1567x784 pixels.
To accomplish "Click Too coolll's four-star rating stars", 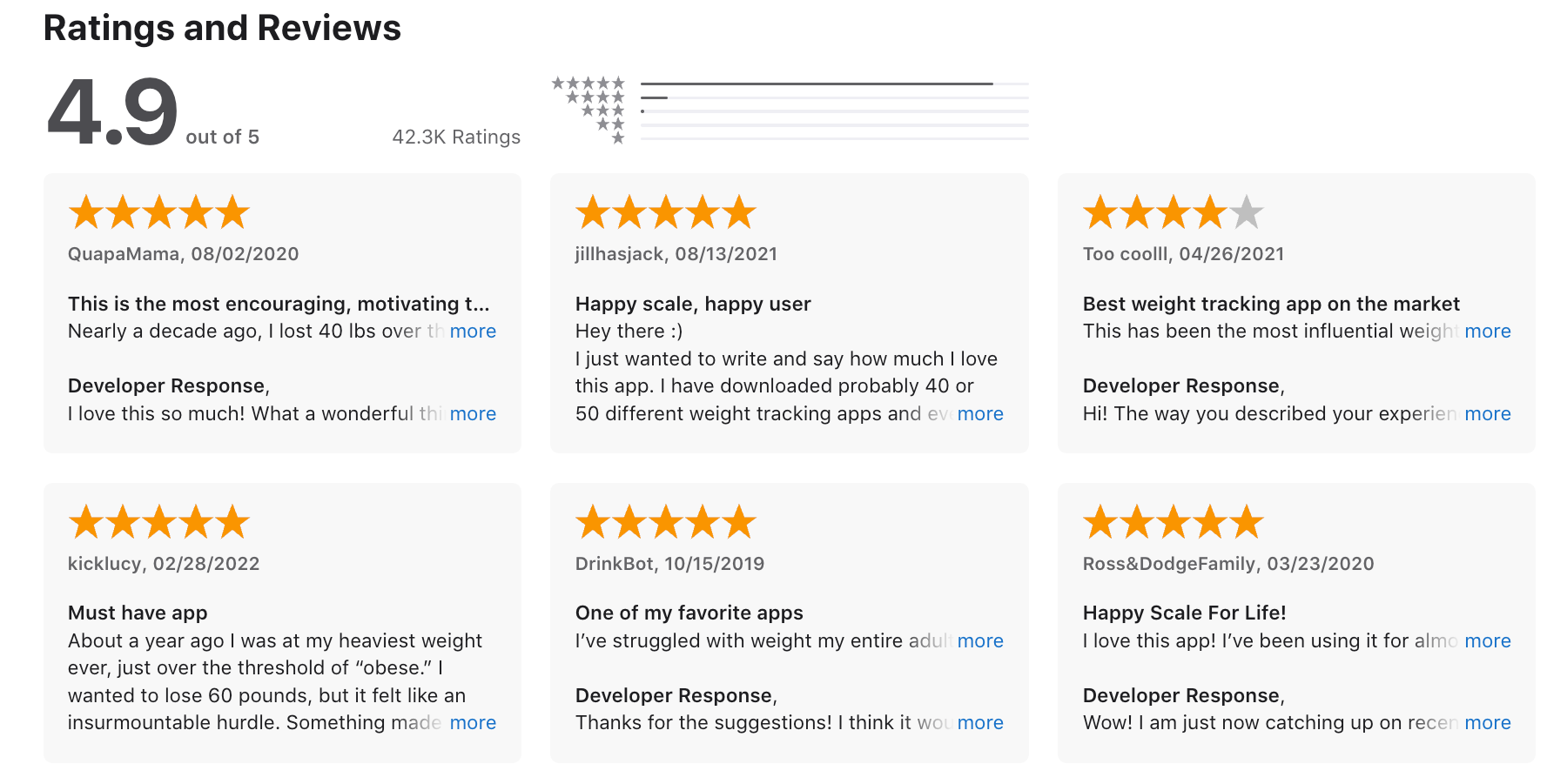I will tap(1174, 212).
